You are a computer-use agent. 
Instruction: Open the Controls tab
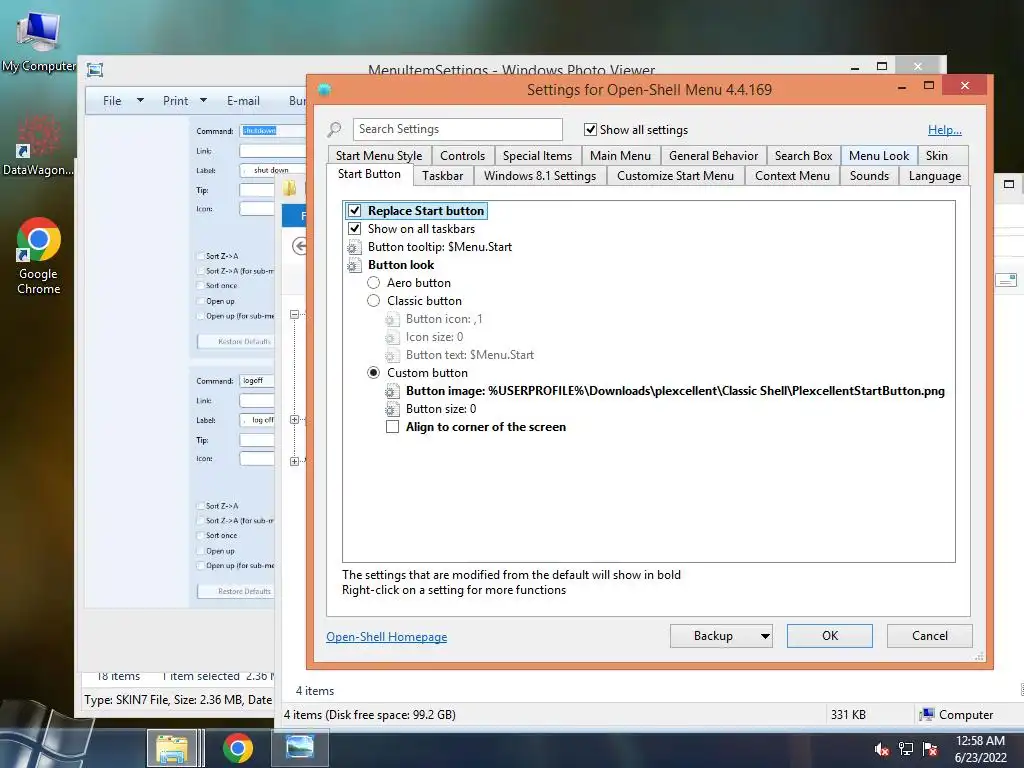462,156
